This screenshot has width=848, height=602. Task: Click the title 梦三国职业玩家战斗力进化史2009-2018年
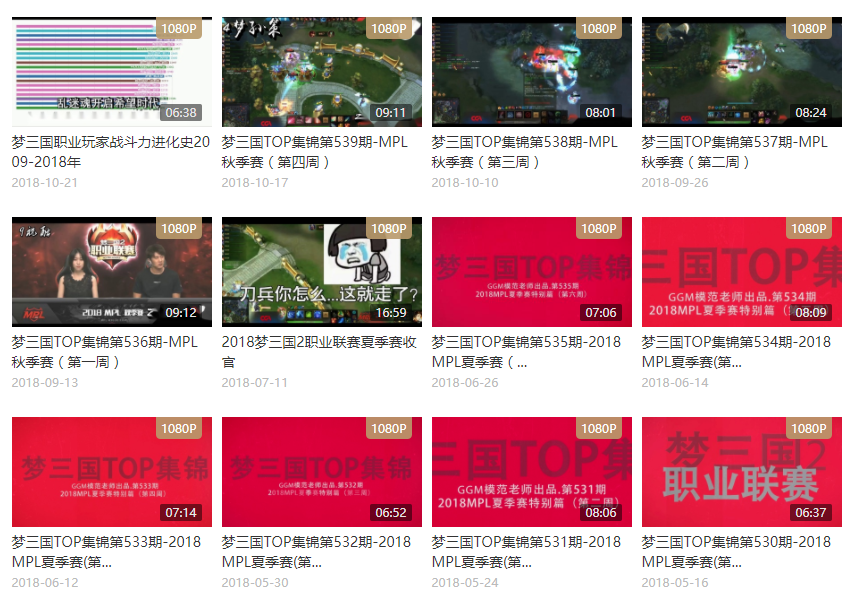pos(111,152)
